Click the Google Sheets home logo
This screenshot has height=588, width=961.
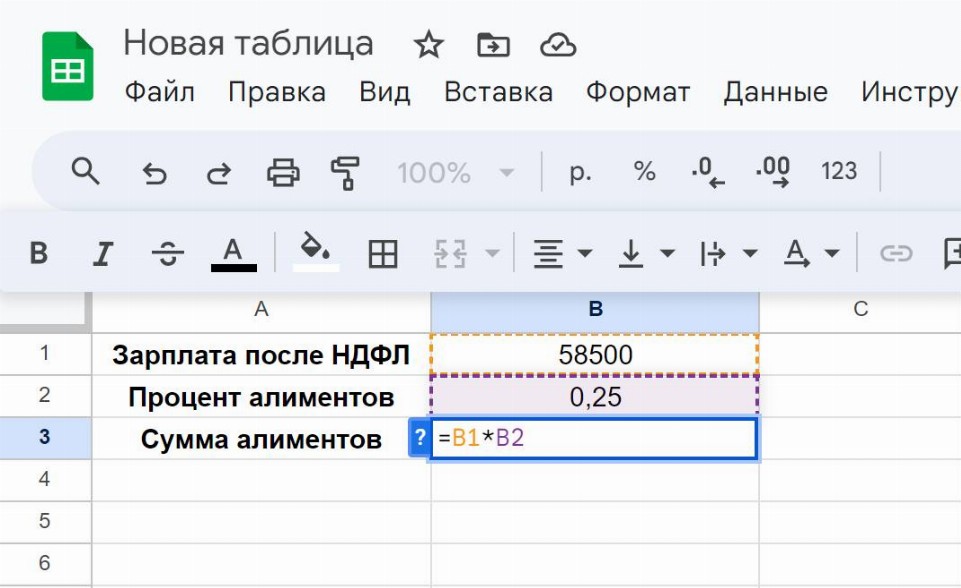click(67, 67)
